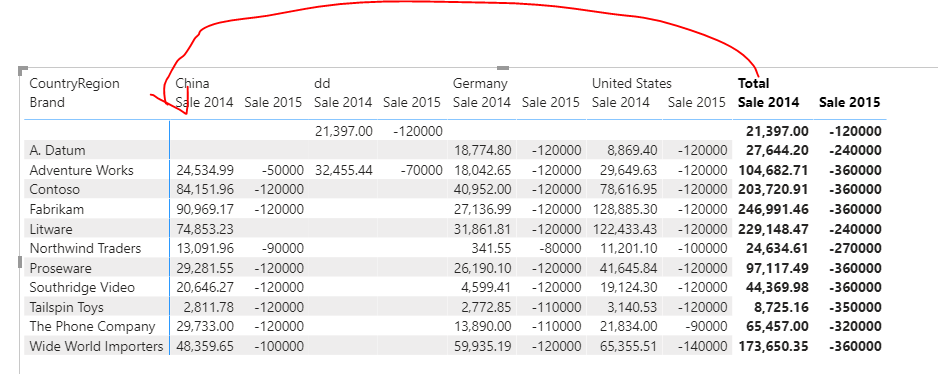
Task: Click the -320000 Phone Company total
Action: pyautogui.click(x=856, y=327)
